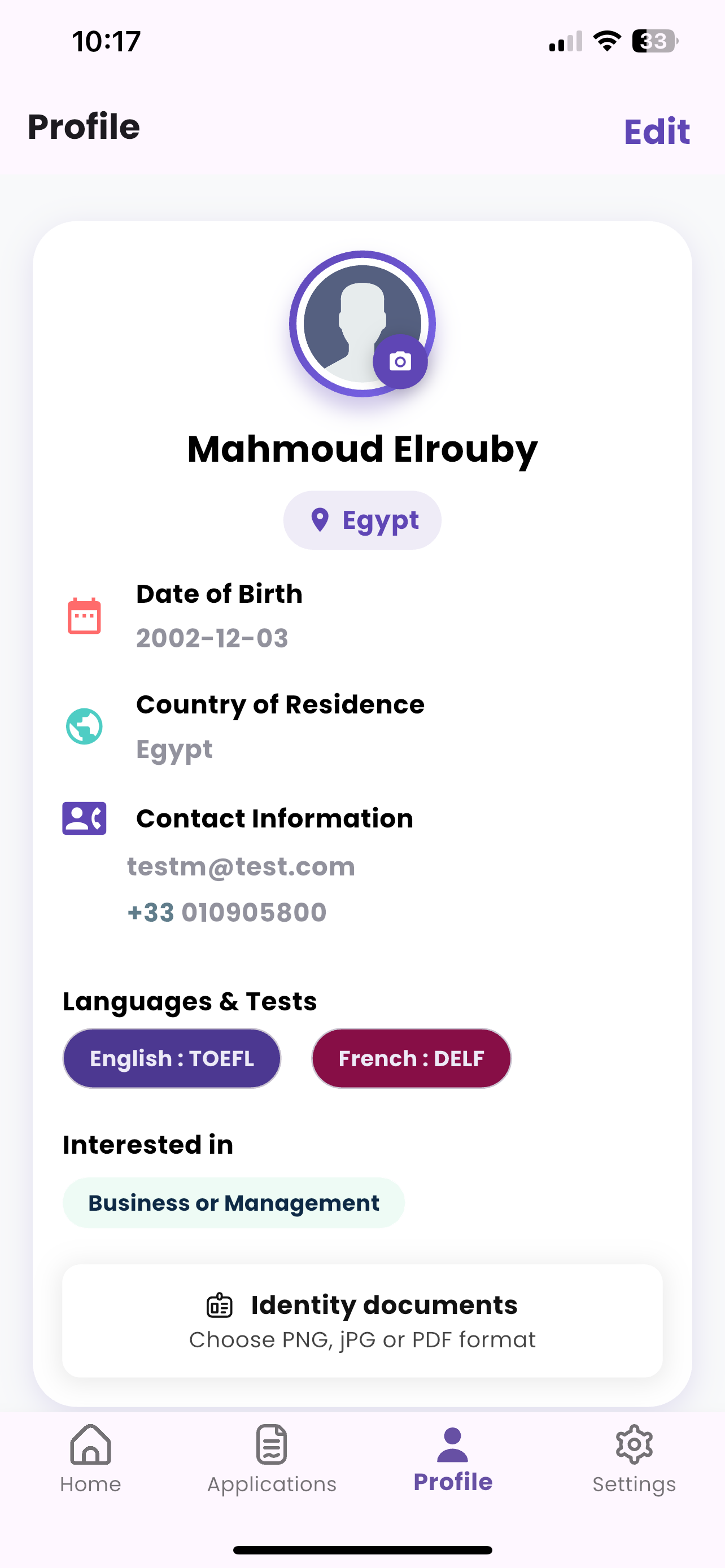Click the ID badge icon for Identity documents
The width and height of the screenshot is (725, 1568).
pos(220,1306)
